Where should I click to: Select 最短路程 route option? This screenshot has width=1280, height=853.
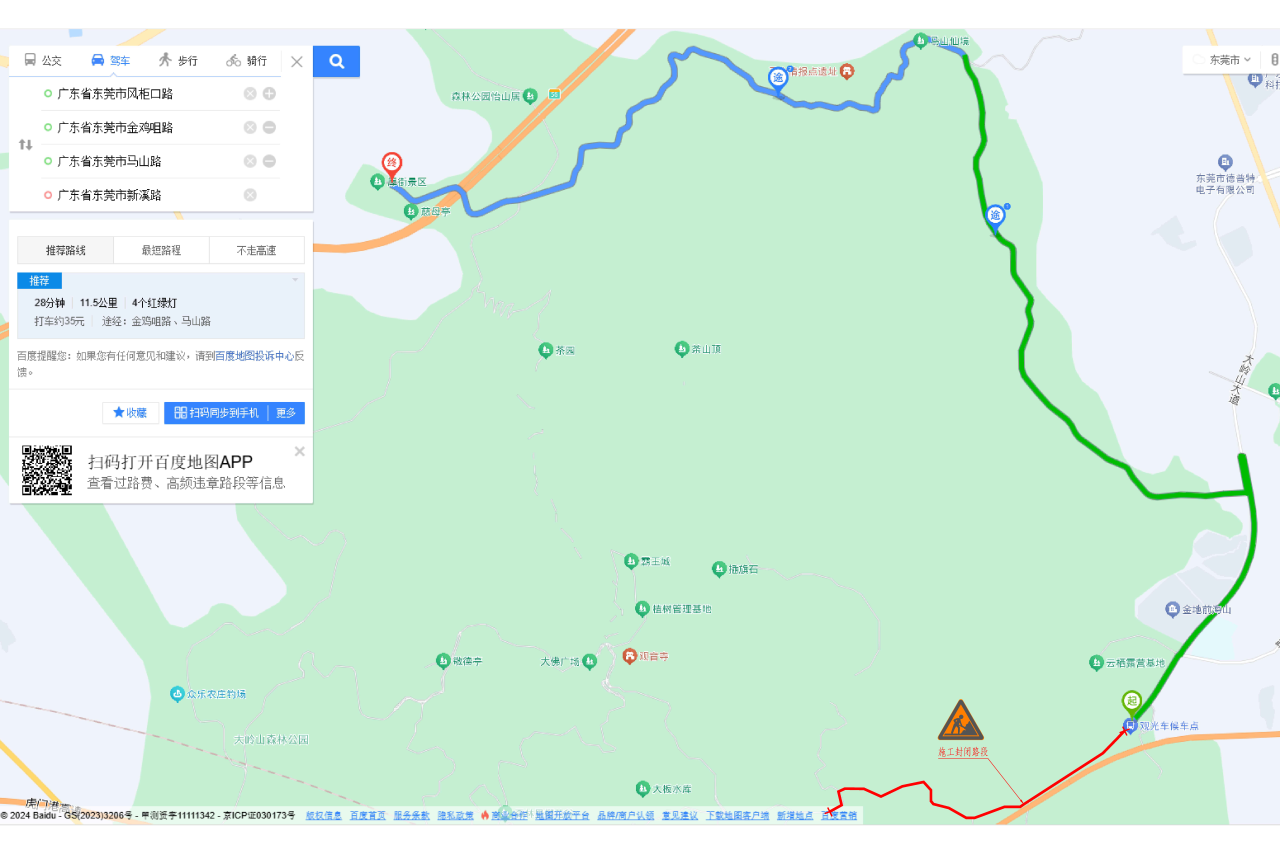(161, 250)
